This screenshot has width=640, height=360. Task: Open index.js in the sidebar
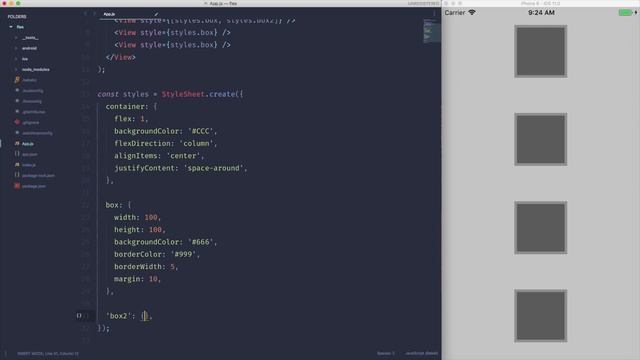coord(29,165)
